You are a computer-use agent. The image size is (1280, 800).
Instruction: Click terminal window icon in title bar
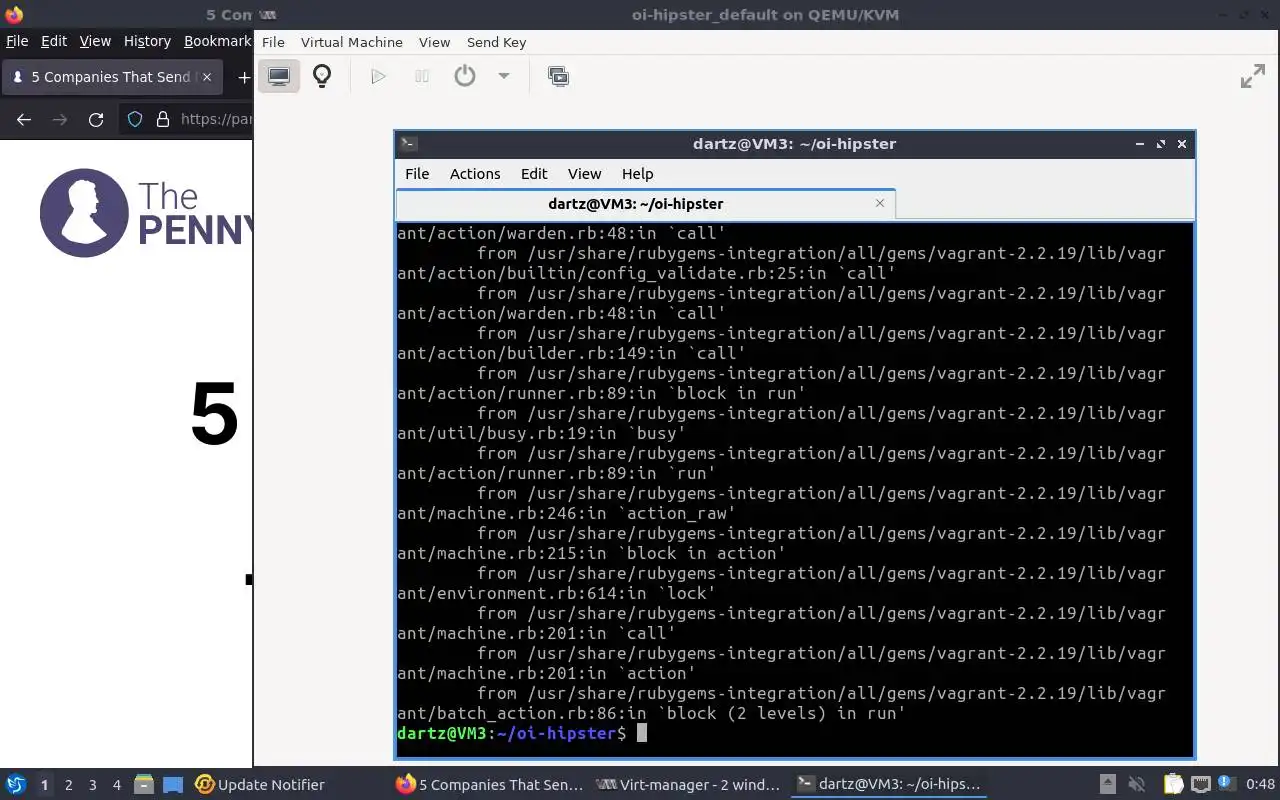point(408,143)
